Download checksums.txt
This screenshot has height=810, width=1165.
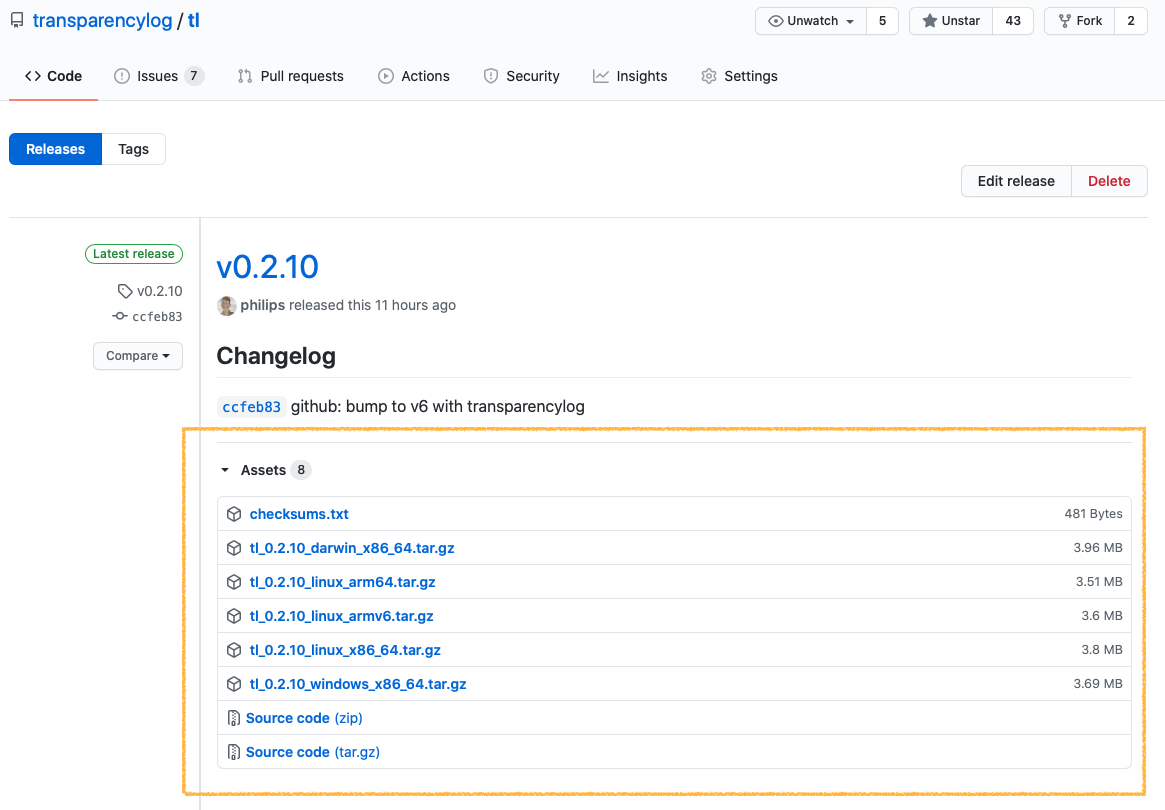[x=299, y=514]
